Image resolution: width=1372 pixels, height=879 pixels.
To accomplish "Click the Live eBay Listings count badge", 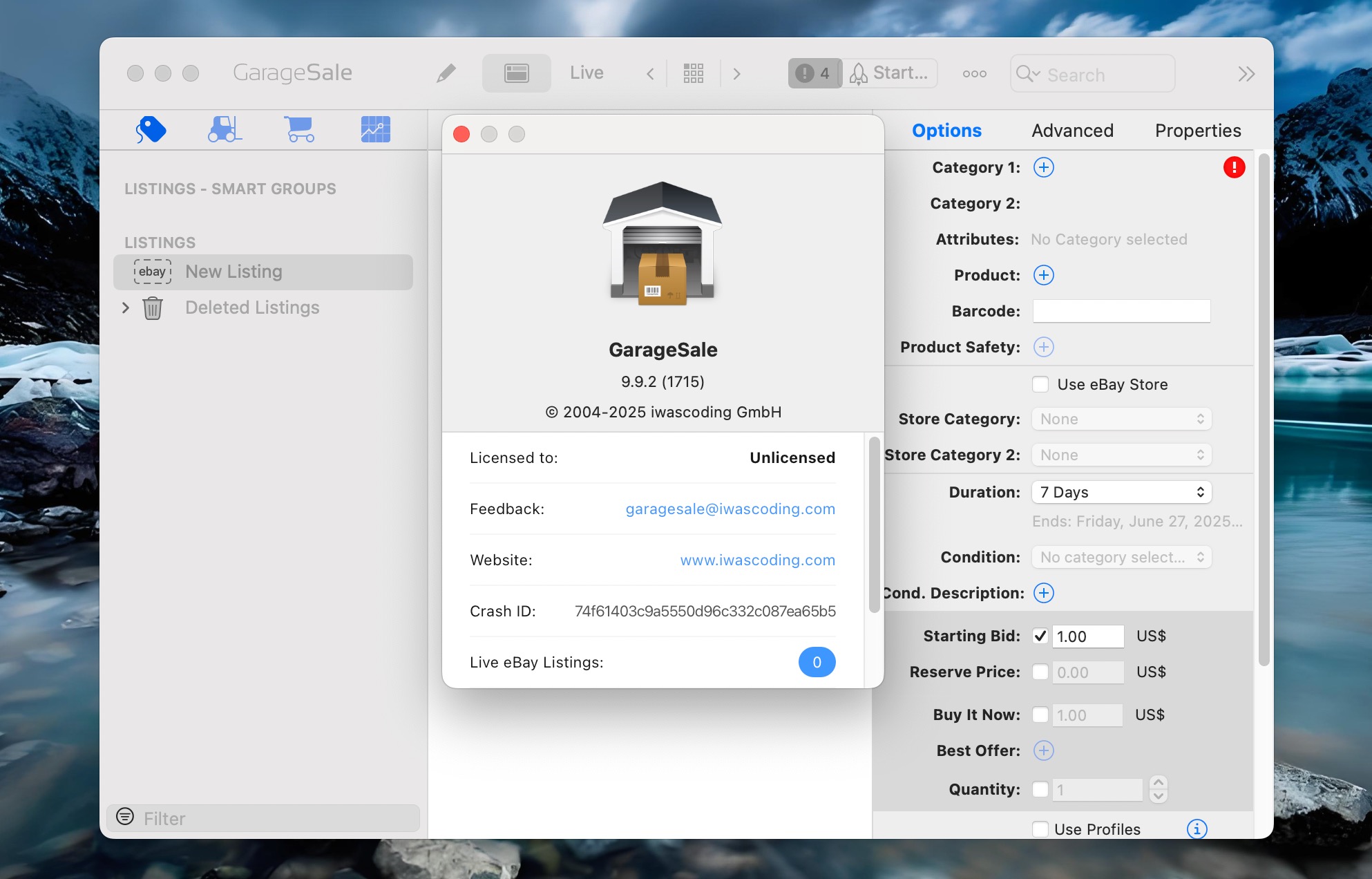I will pos(817,662).
